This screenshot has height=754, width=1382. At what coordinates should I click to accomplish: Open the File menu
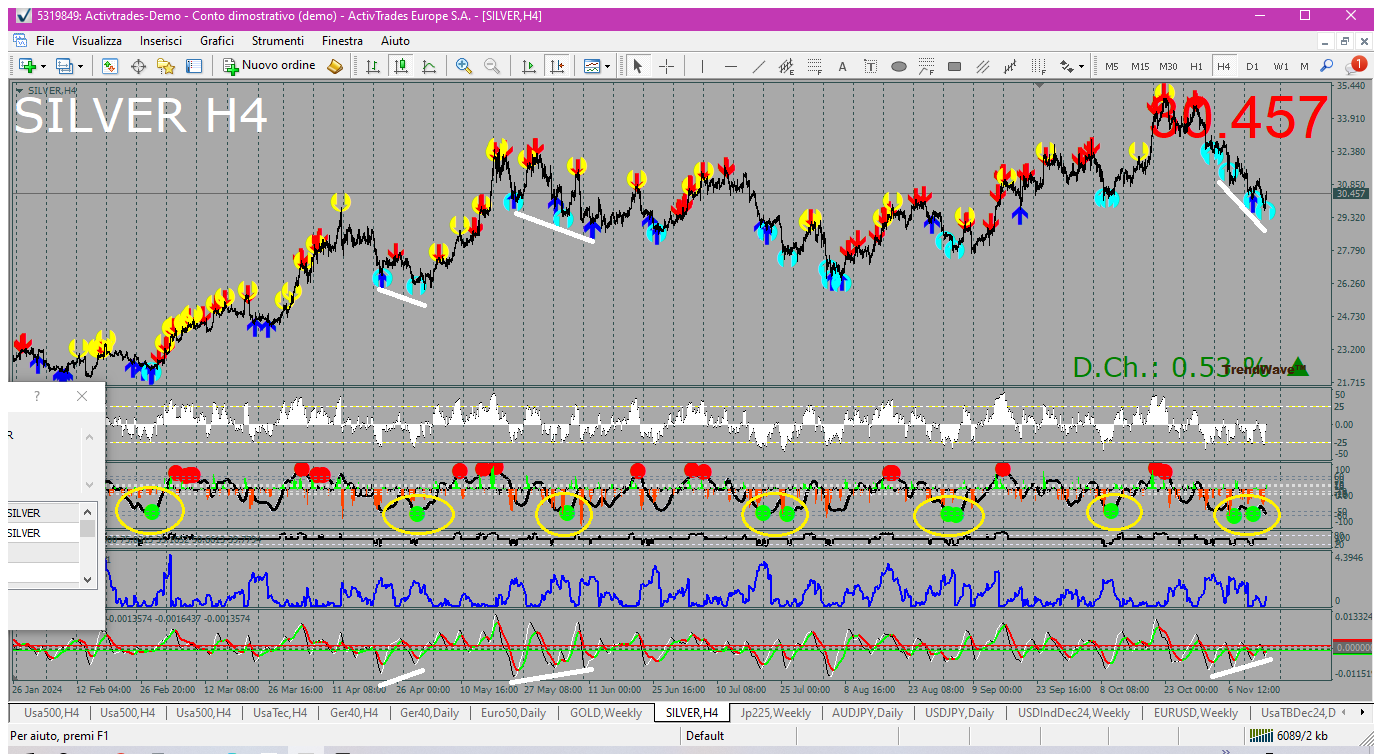[x=45, y=41]
